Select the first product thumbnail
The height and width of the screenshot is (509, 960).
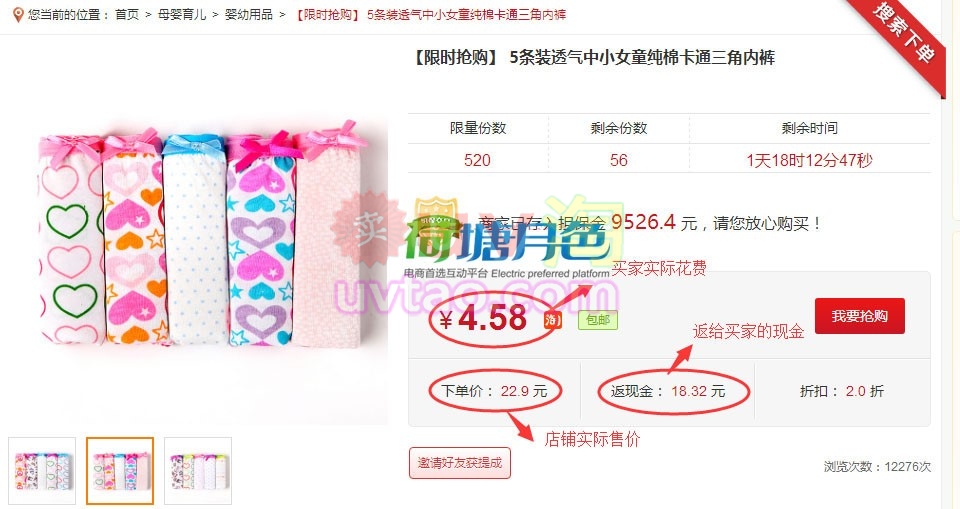(42, 470)
